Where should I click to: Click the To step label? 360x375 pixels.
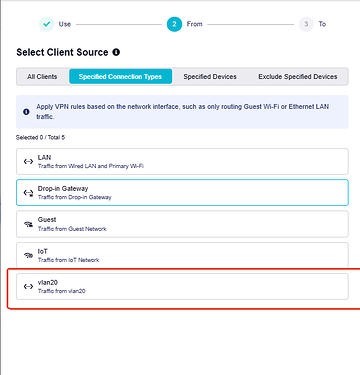322,24
